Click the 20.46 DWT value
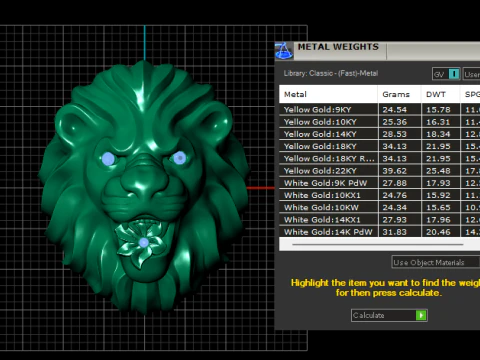Viewport: 480px width, 360px height. pos(438,232)
